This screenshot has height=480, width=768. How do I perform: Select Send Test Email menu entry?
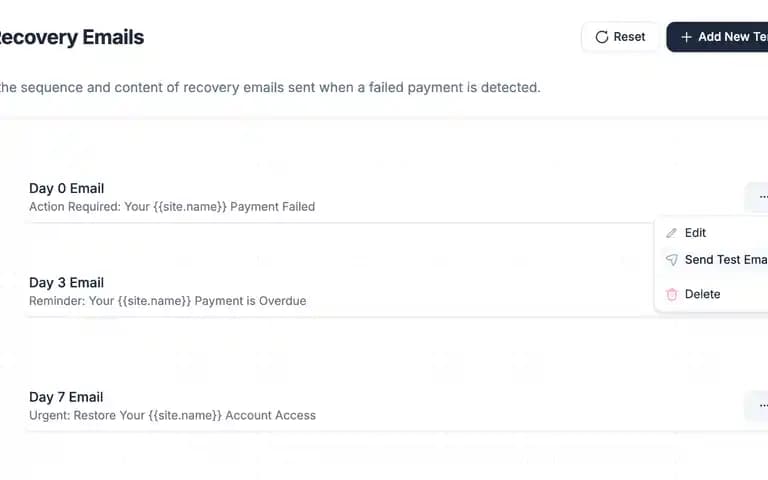pyautogui.click(x=714, y=260)
